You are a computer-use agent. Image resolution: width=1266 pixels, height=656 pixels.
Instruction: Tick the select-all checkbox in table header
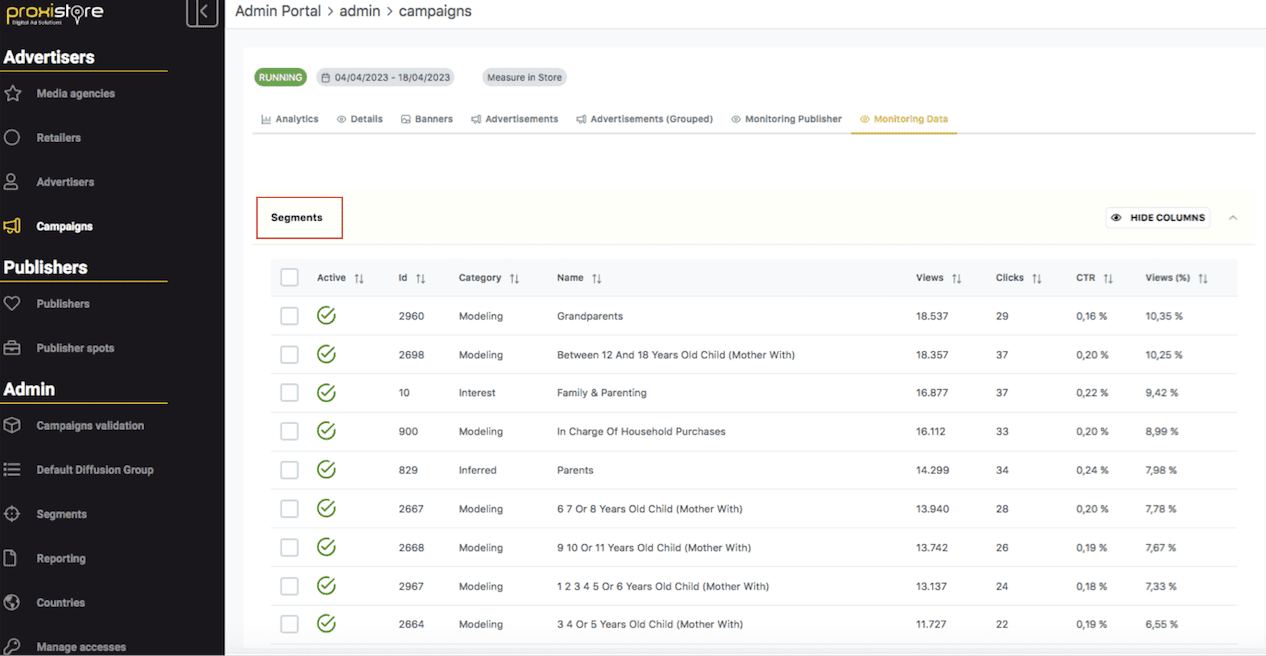point(290,277)
